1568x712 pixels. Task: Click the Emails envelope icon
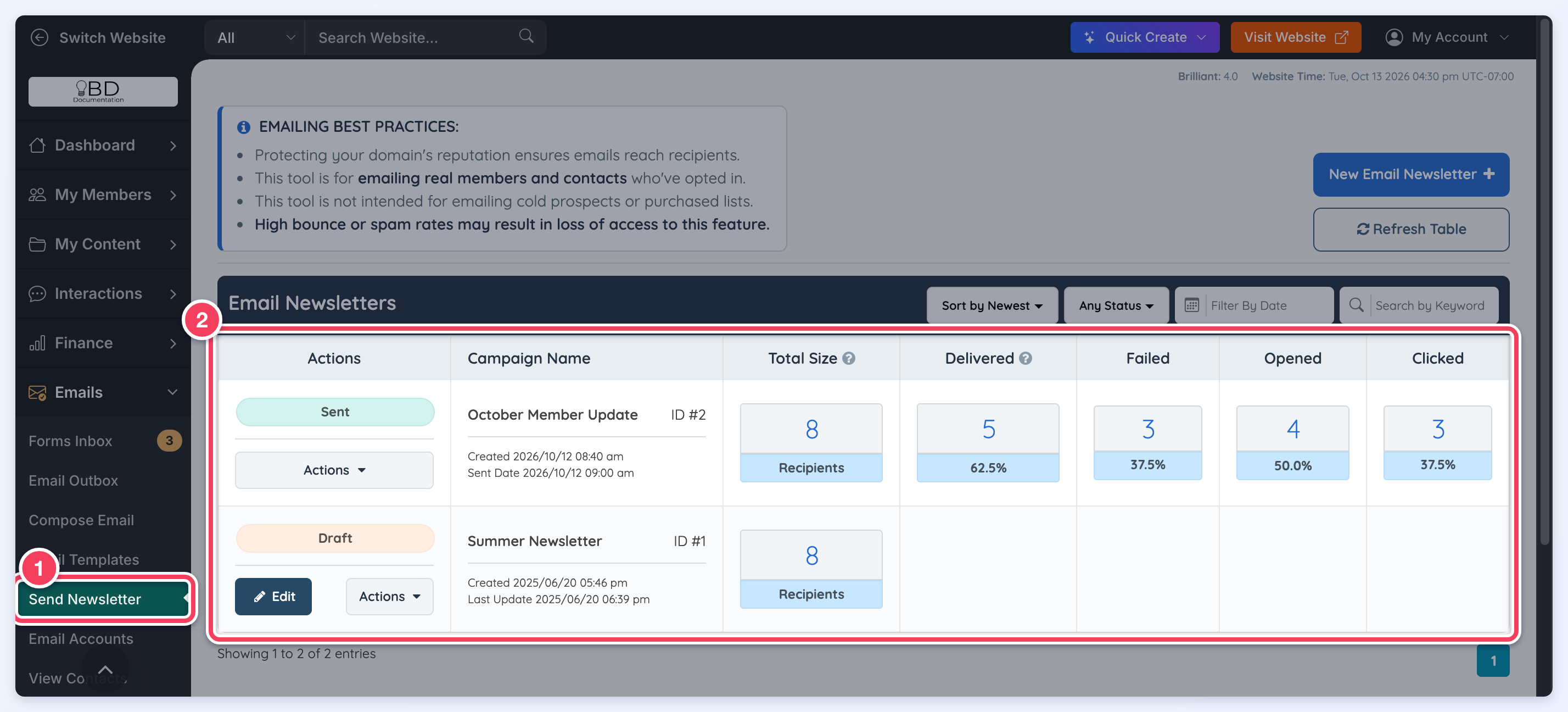(x=37, y=392)
